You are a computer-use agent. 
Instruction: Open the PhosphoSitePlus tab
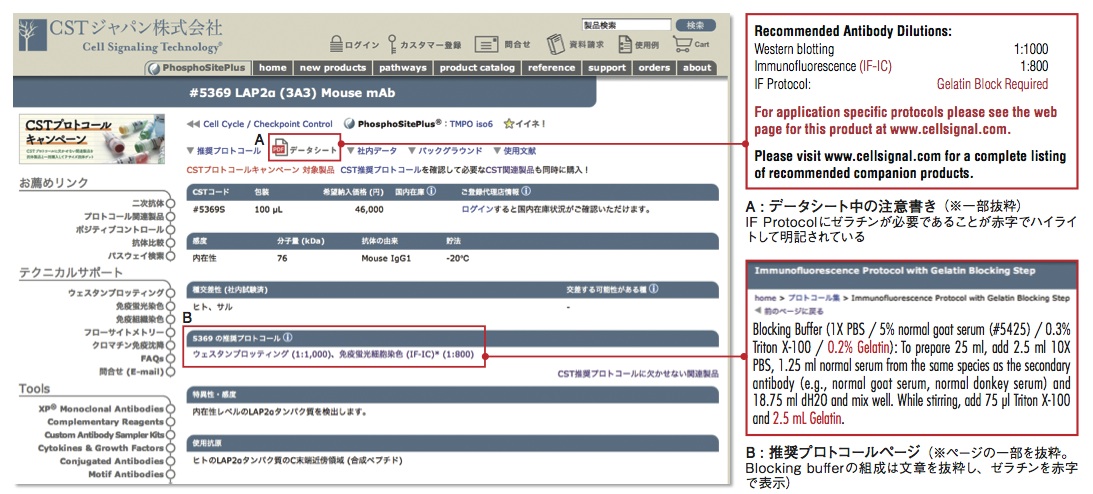coord(197,68)
